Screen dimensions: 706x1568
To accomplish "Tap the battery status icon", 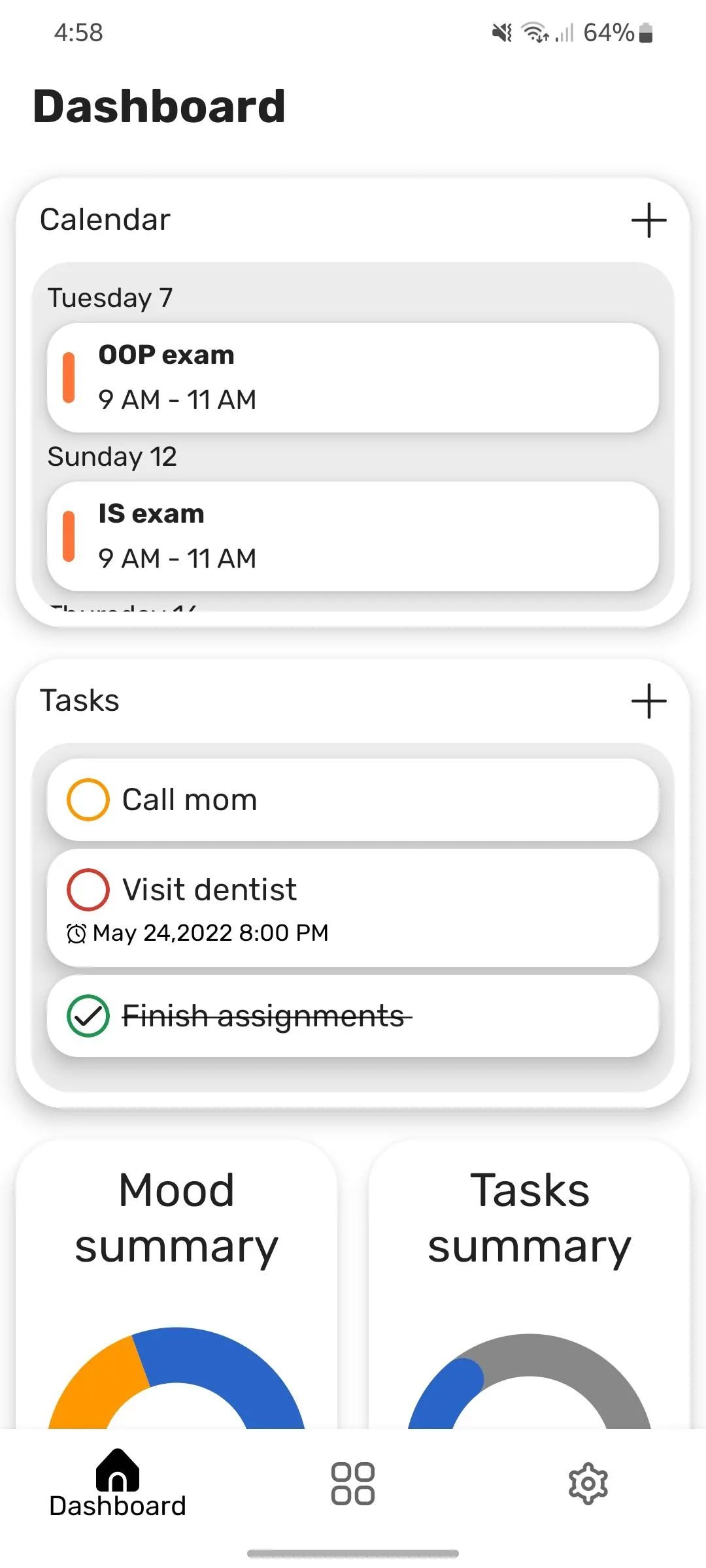I will [646, 33].
